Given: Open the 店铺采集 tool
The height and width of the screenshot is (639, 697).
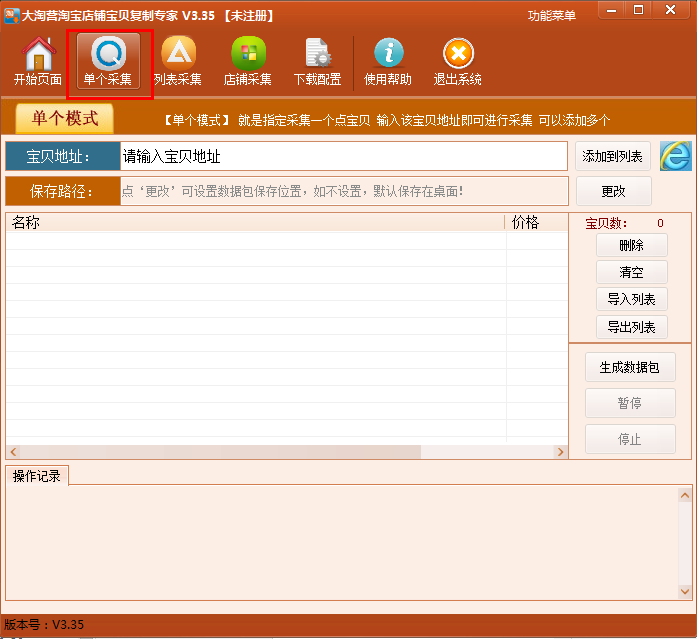Looking at the screenshot, I should click(x=248, y=62).
